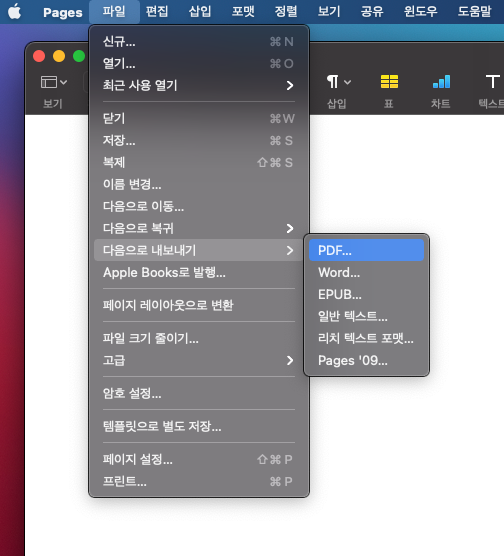Open 페이지 설정... menu item
The image size is (504, 556).
click(199, 459)
